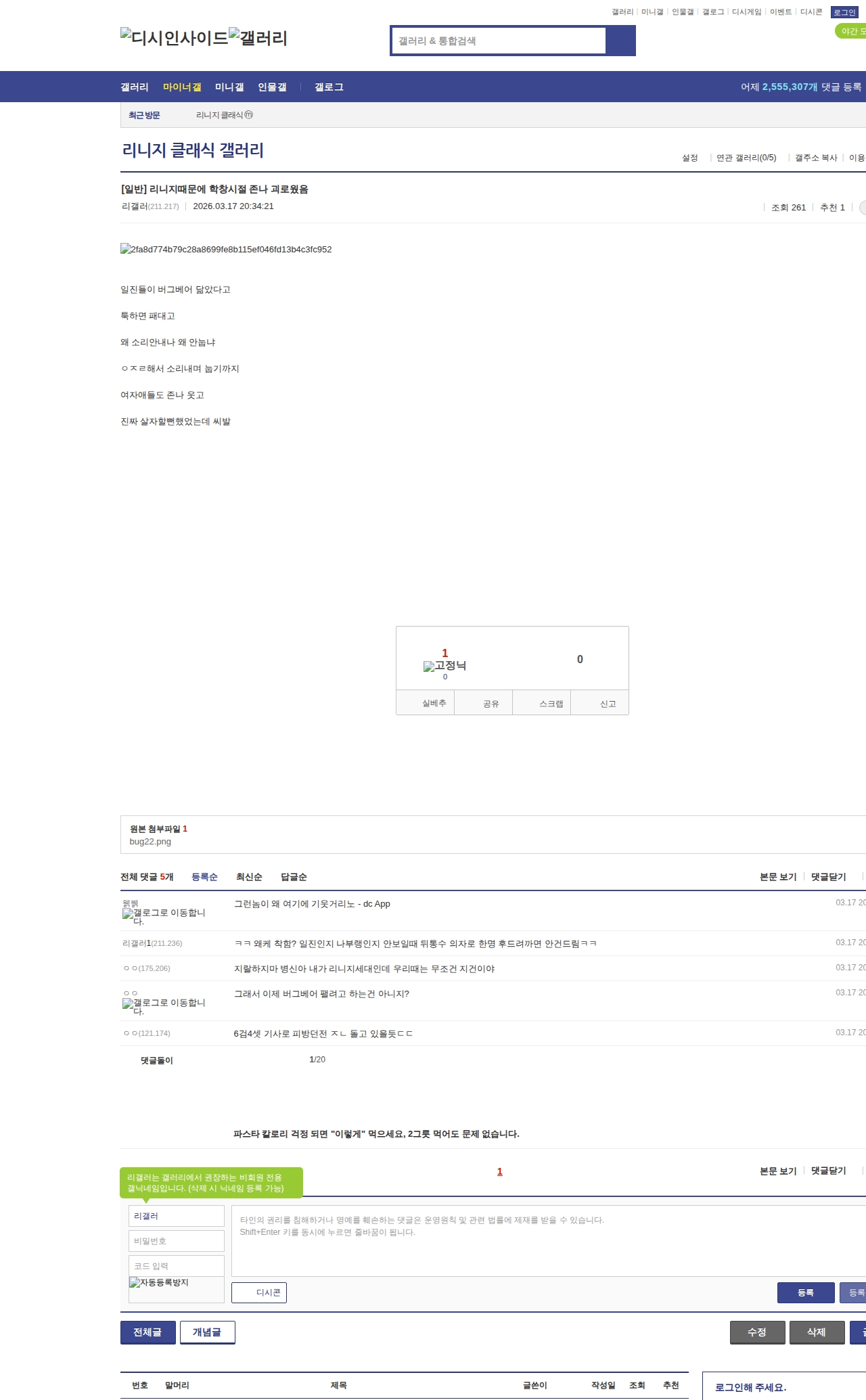This screenshot has height=1400, width=866.
Task: Delete the post with the 삭제 button
Action: 817,1332
